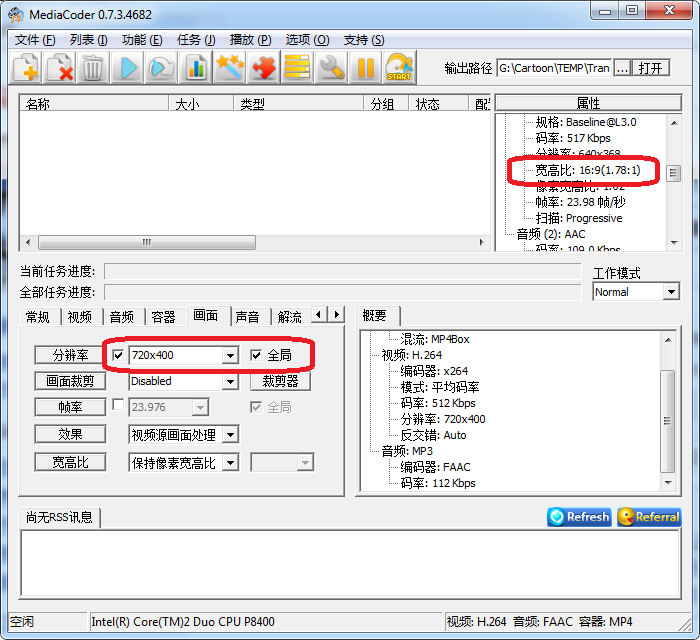Open the 720x400 resolution dropdown
Viewport: 700px width, 640px height.
230,356
